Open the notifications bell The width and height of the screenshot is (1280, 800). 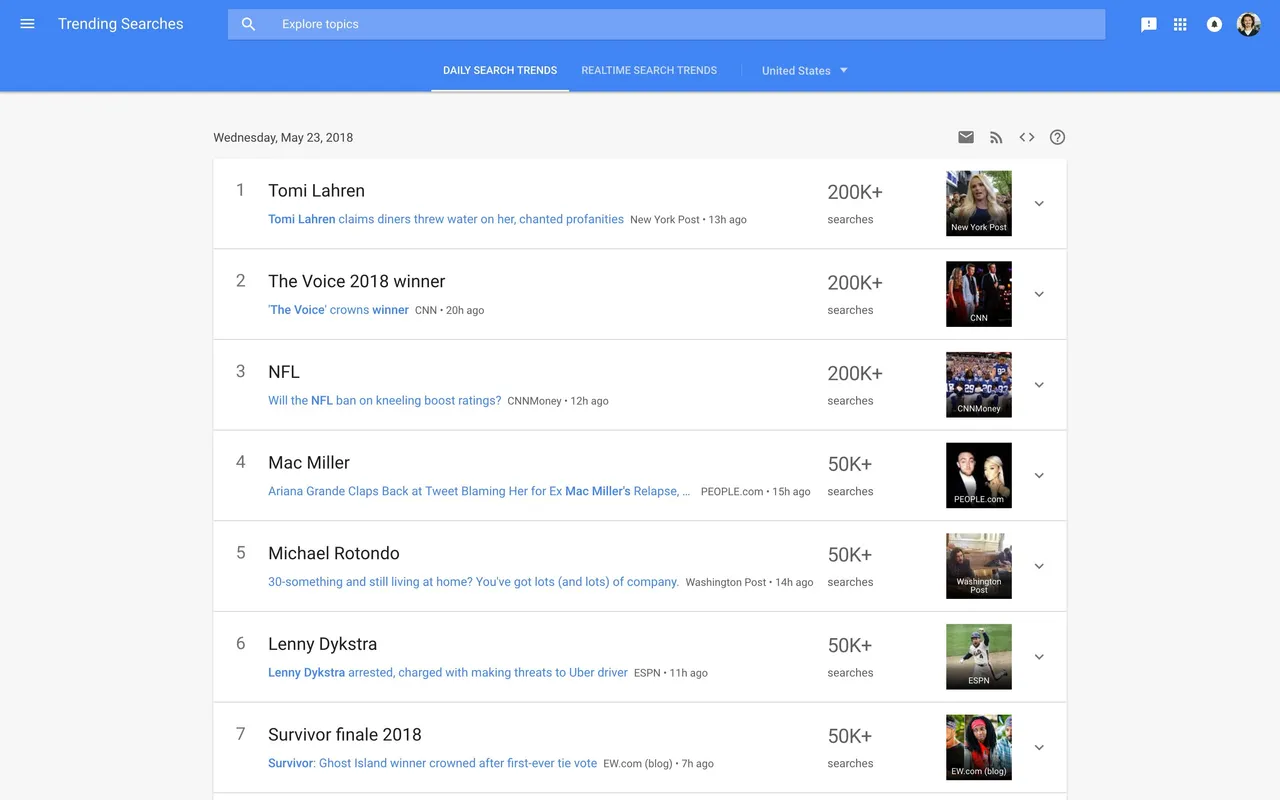pyautogui.click(x=1214, y=24)
